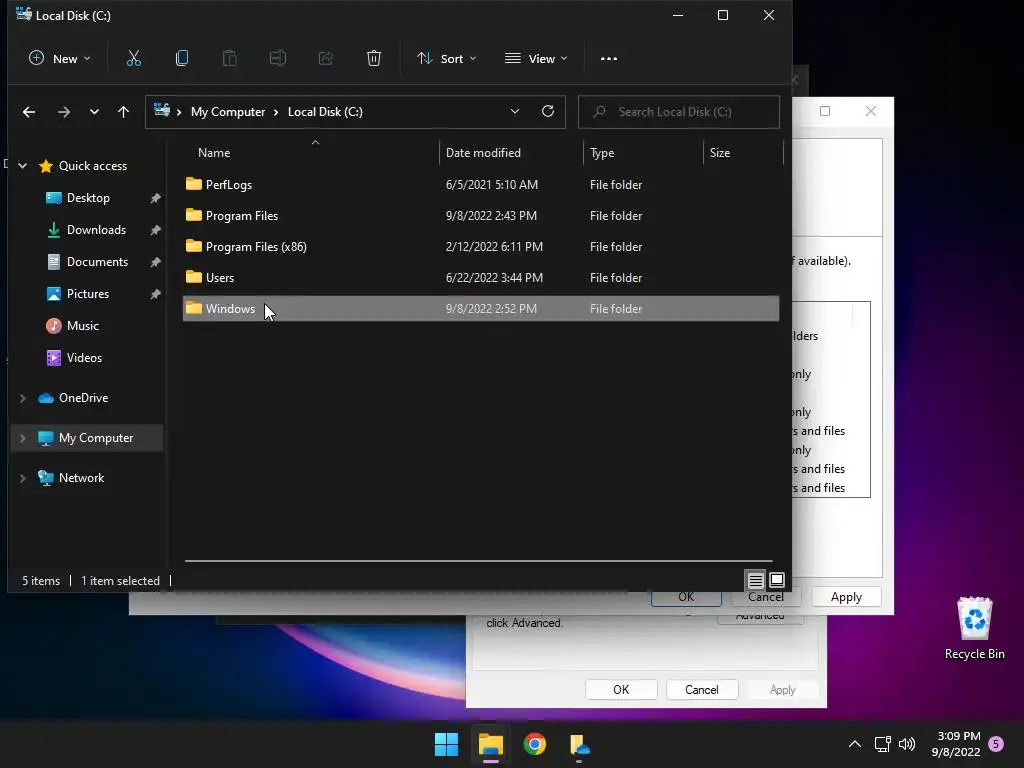1024x768 pixels.
Task: Open Recycle Bin on the desktop
Action: [974, 628]
